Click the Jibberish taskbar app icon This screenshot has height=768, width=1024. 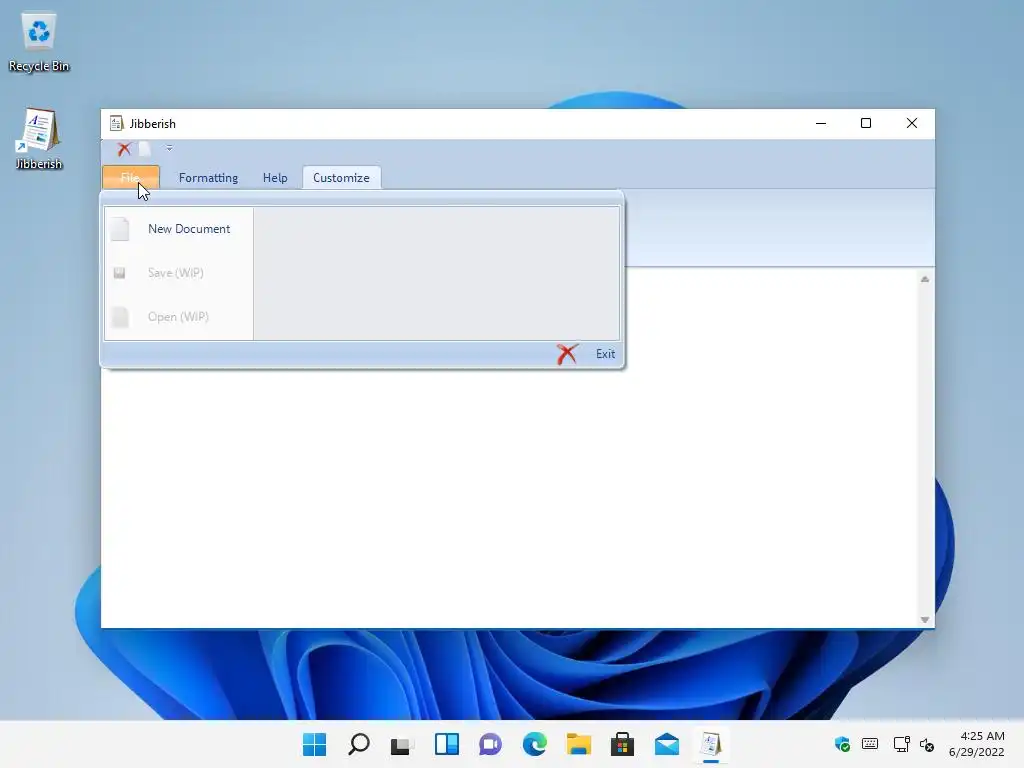[711, 744]
